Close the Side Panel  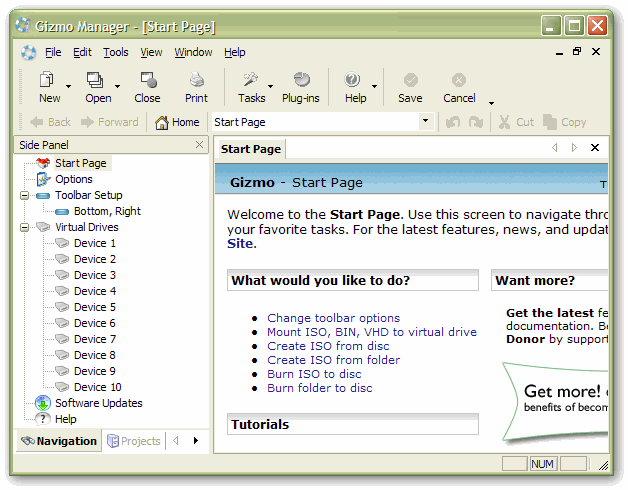pos(199,144)
